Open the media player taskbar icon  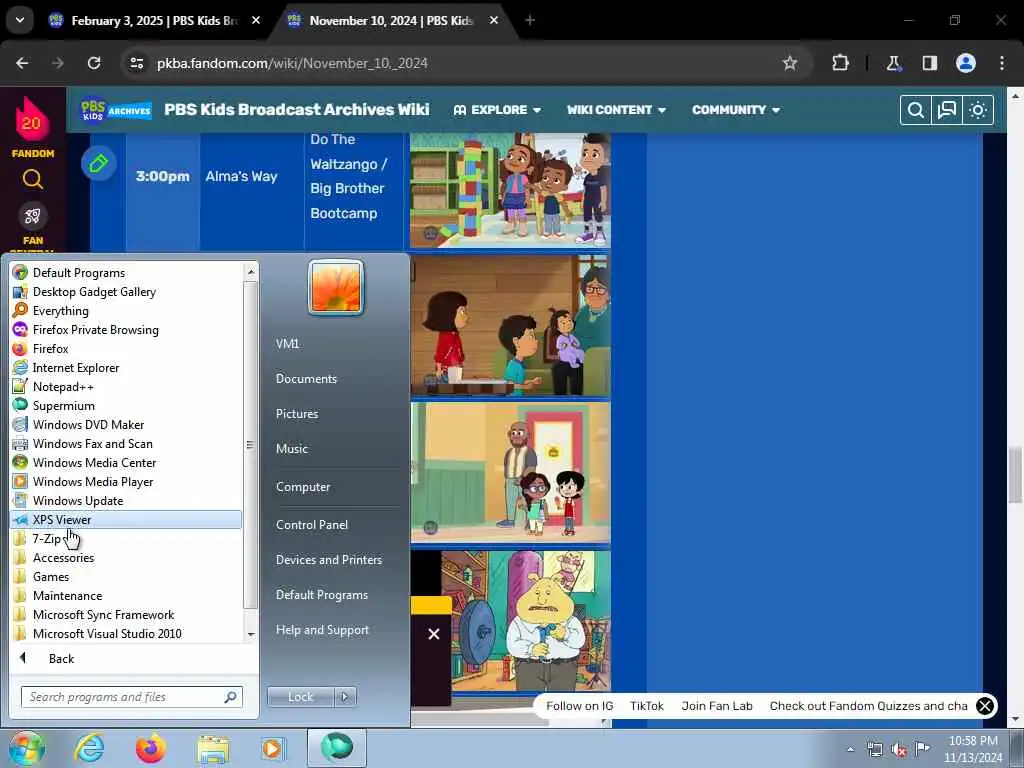click(272, 748)
